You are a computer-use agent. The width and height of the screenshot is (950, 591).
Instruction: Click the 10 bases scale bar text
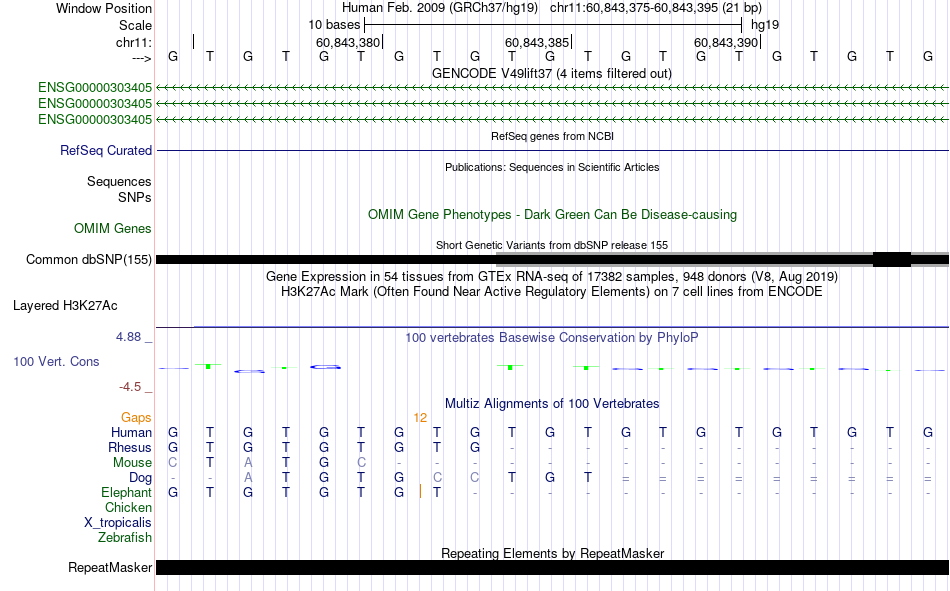[x=334, y=25]
